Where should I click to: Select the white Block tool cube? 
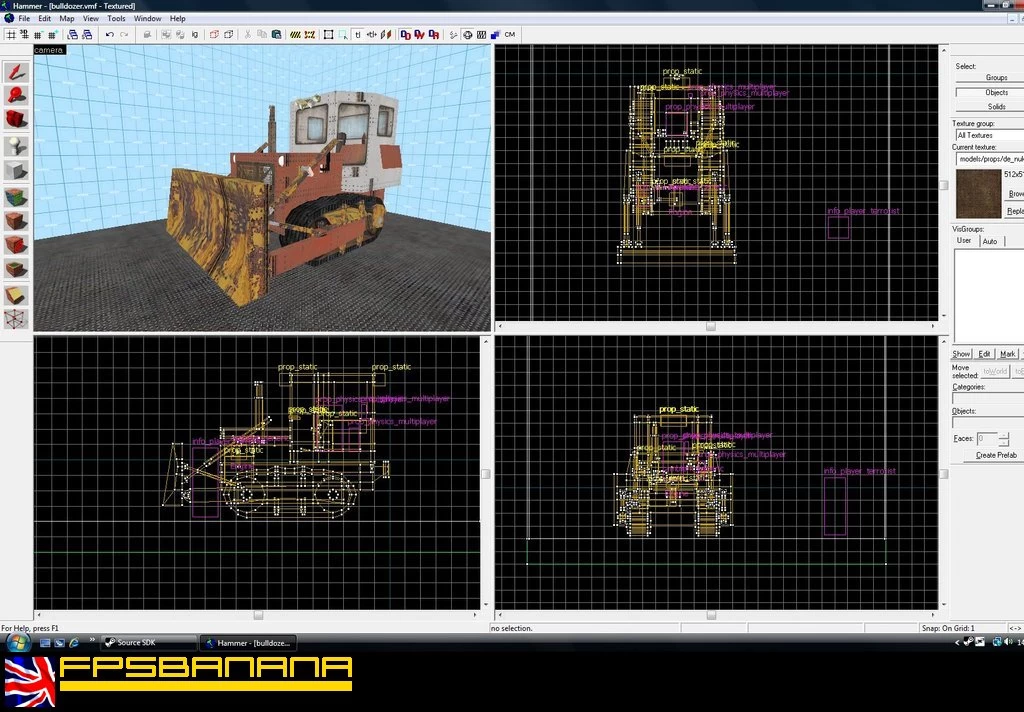[16, 170]
